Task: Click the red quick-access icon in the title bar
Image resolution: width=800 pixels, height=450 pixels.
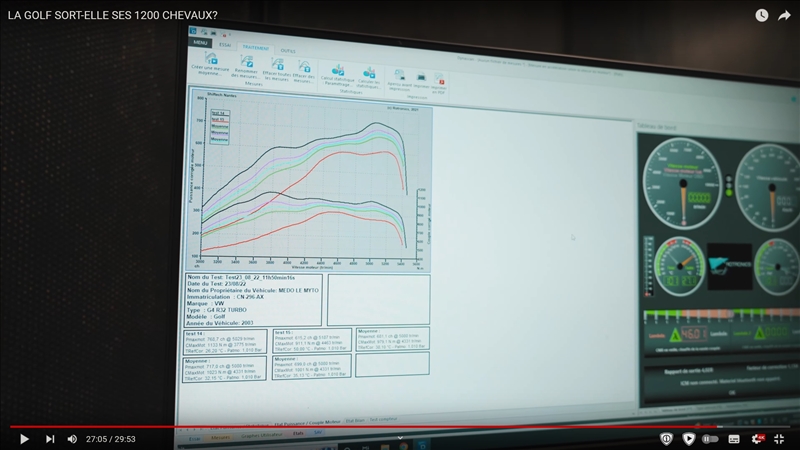Action: (x=223, y=35)
